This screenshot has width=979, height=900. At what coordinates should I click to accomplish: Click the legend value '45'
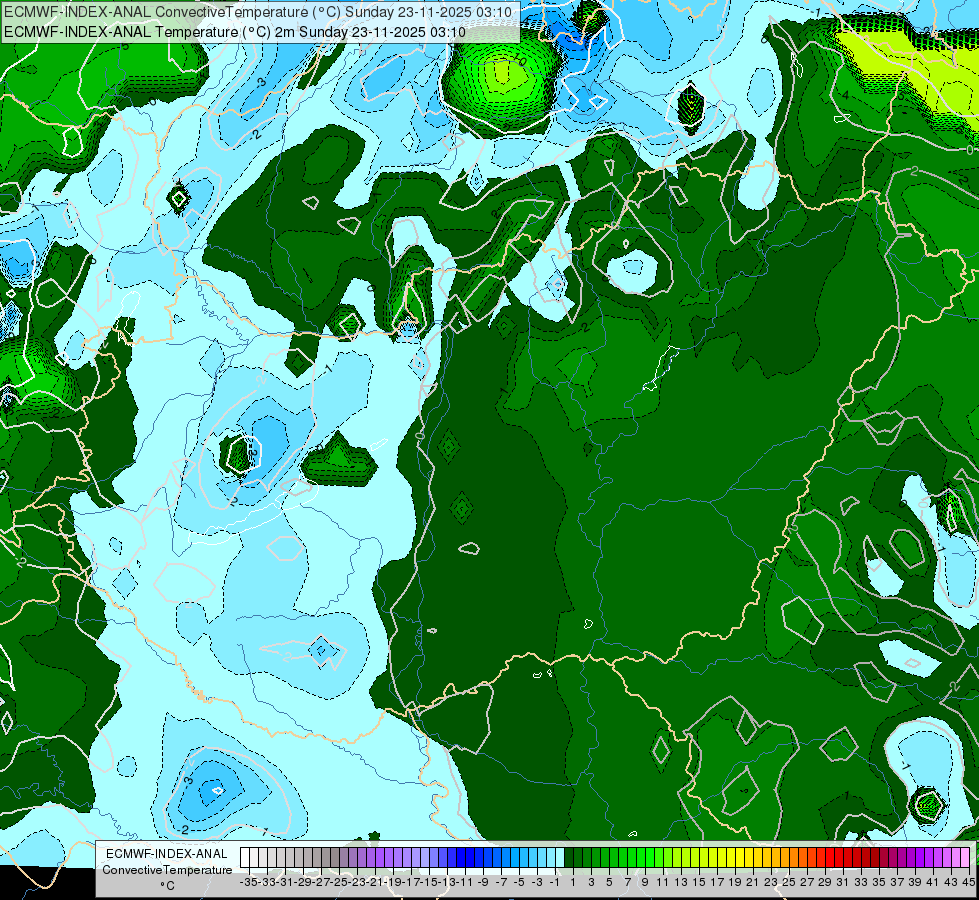[968, 882]
